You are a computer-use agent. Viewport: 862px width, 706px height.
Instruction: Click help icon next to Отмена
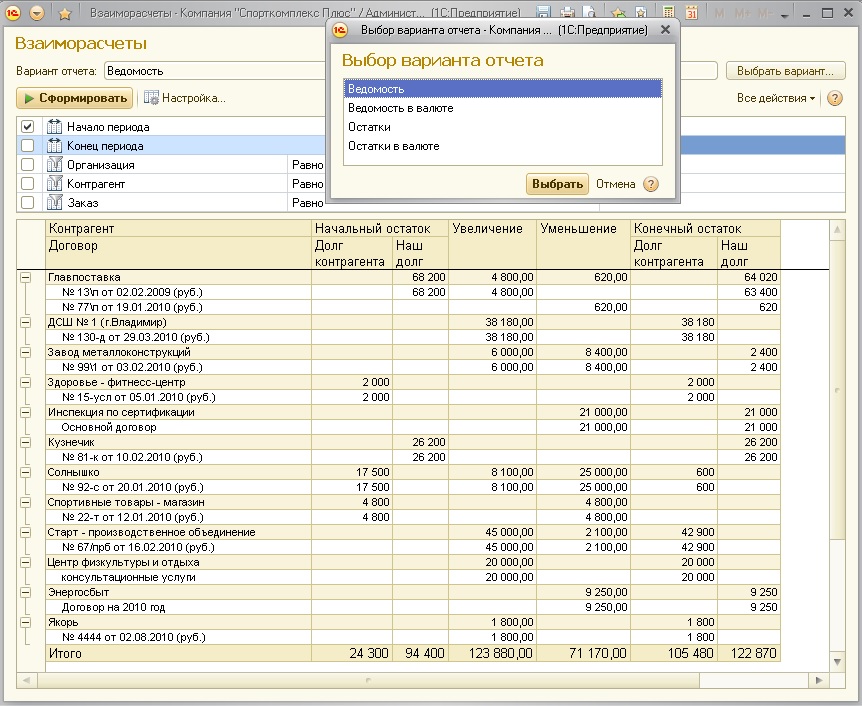click(x=651, y=184)
